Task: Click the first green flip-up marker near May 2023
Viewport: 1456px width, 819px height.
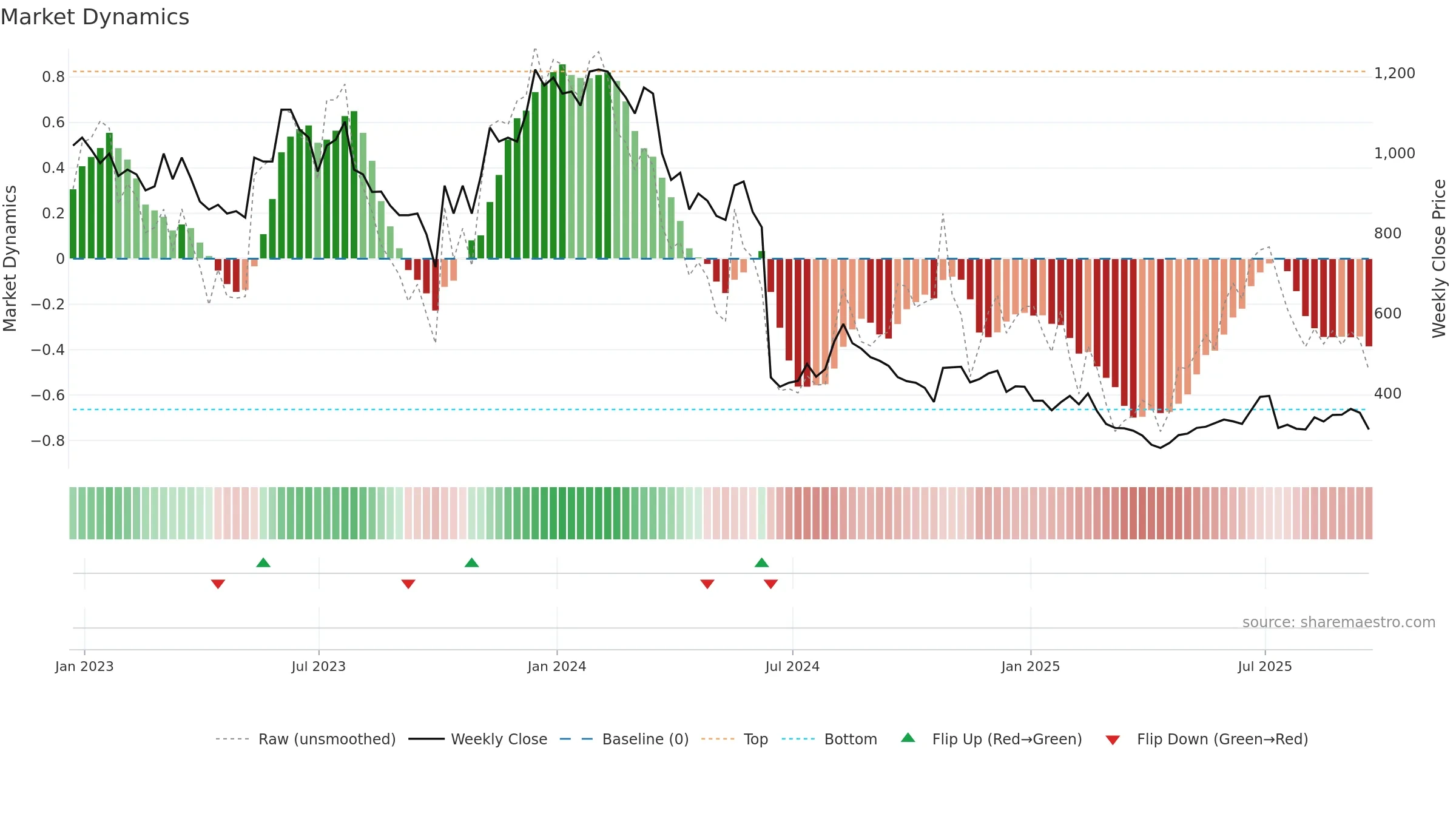Action: (263, 562)
